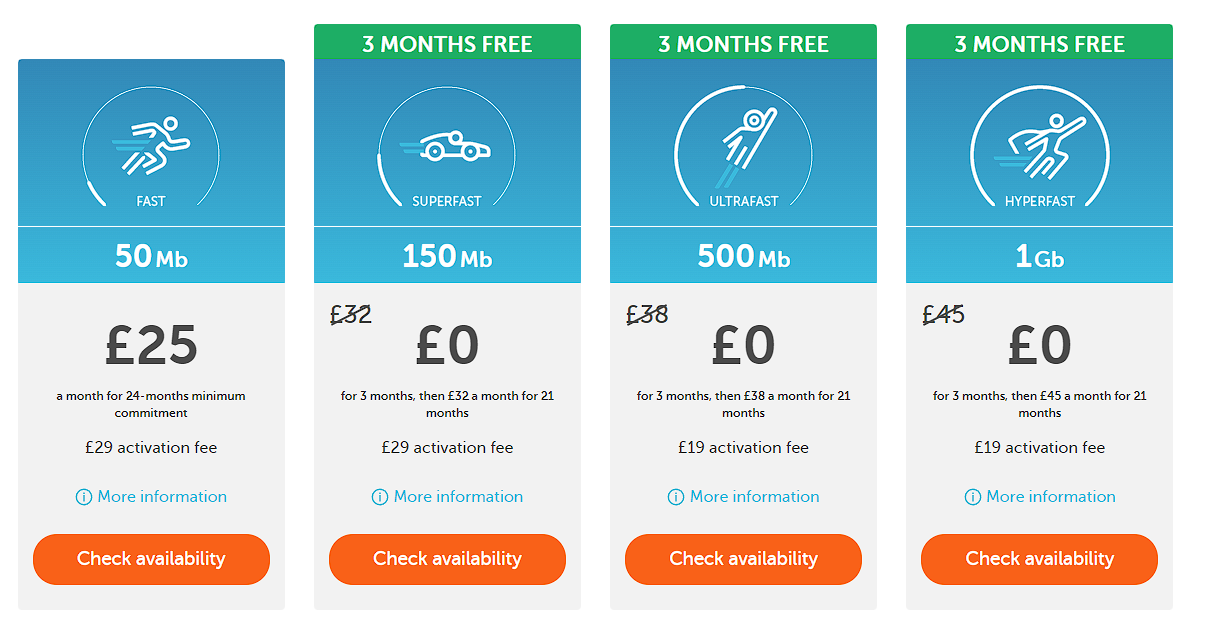Click info icon in the 50Mb plan
This screenshot has width=1207, height=619.
point(84,497)
